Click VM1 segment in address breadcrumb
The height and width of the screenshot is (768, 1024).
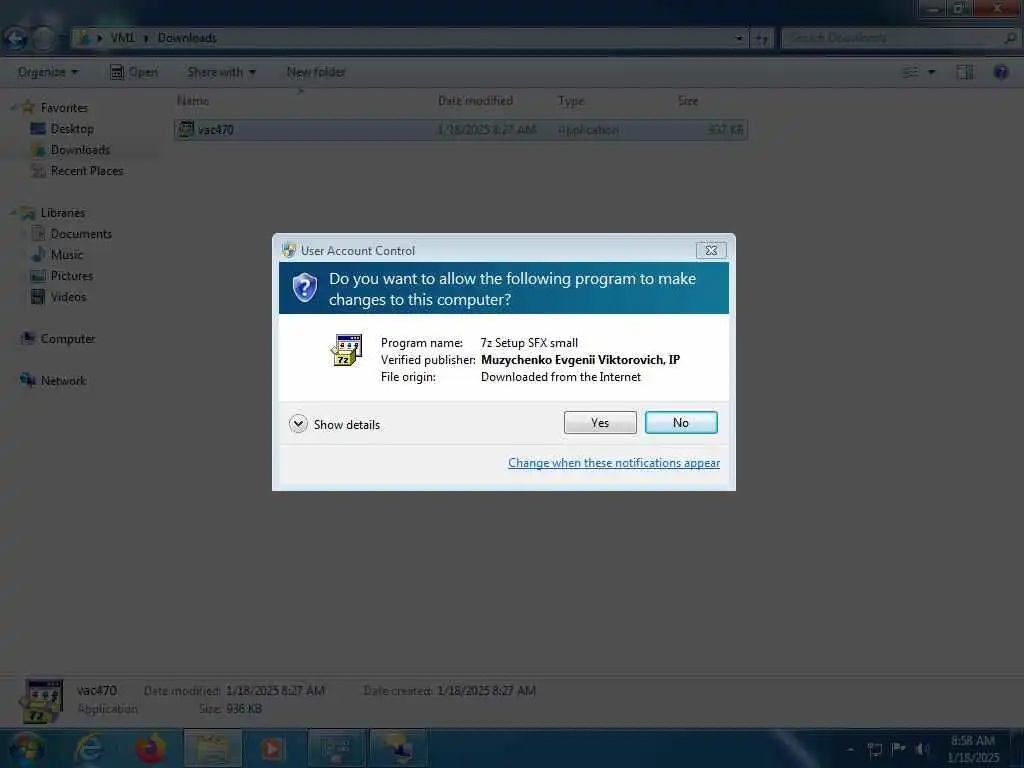click(x=122, y=38)
